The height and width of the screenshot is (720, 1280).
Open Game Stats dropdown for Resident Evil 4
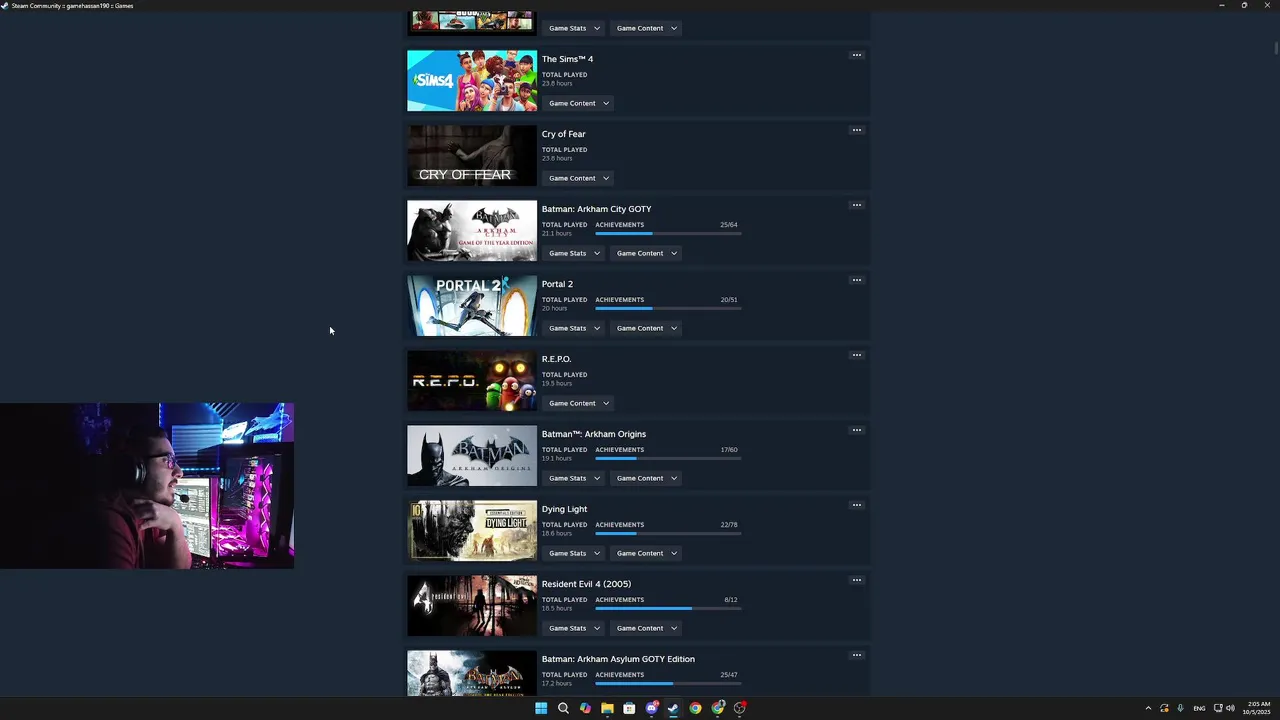point(574,628)
